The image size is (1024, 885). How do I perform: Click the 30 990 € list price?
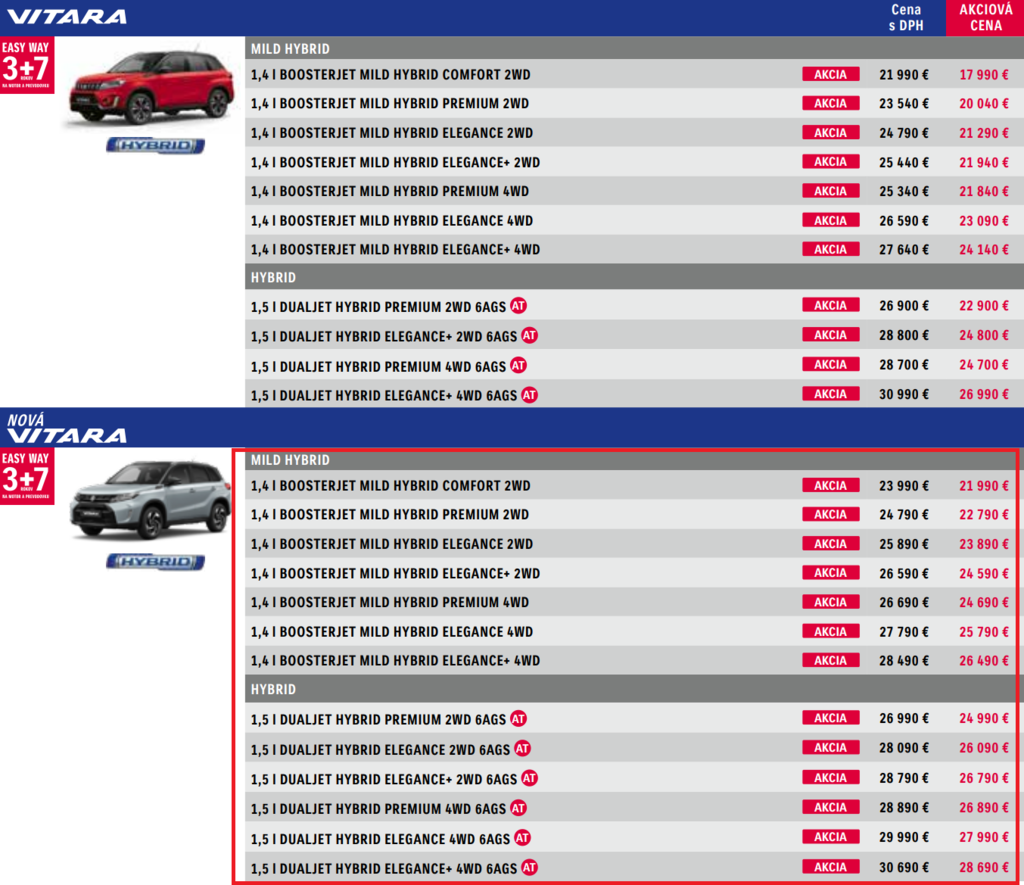pos(904,395)
